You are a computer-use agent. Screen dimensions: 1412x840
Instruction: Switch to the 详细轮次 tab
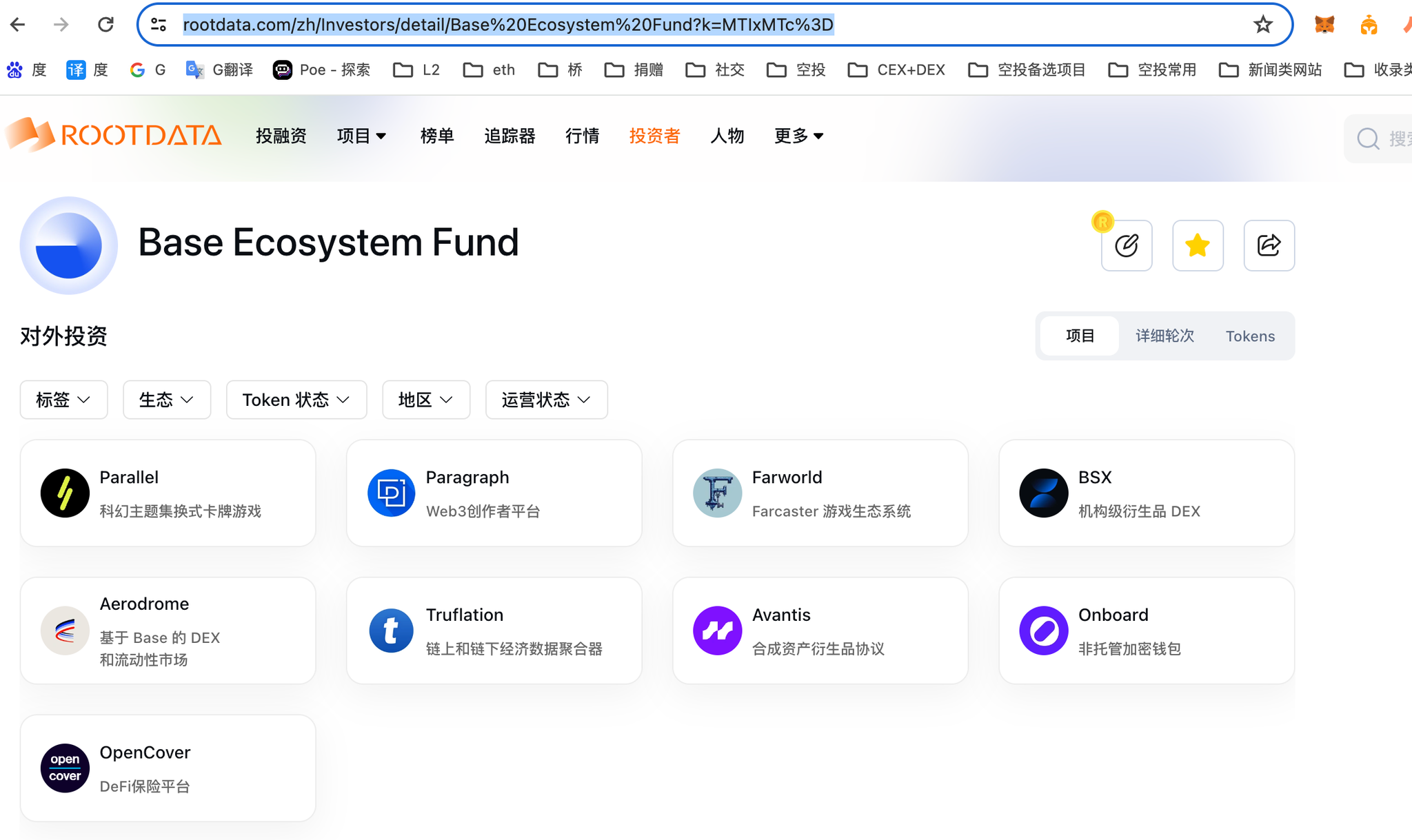pos(1164,336)
